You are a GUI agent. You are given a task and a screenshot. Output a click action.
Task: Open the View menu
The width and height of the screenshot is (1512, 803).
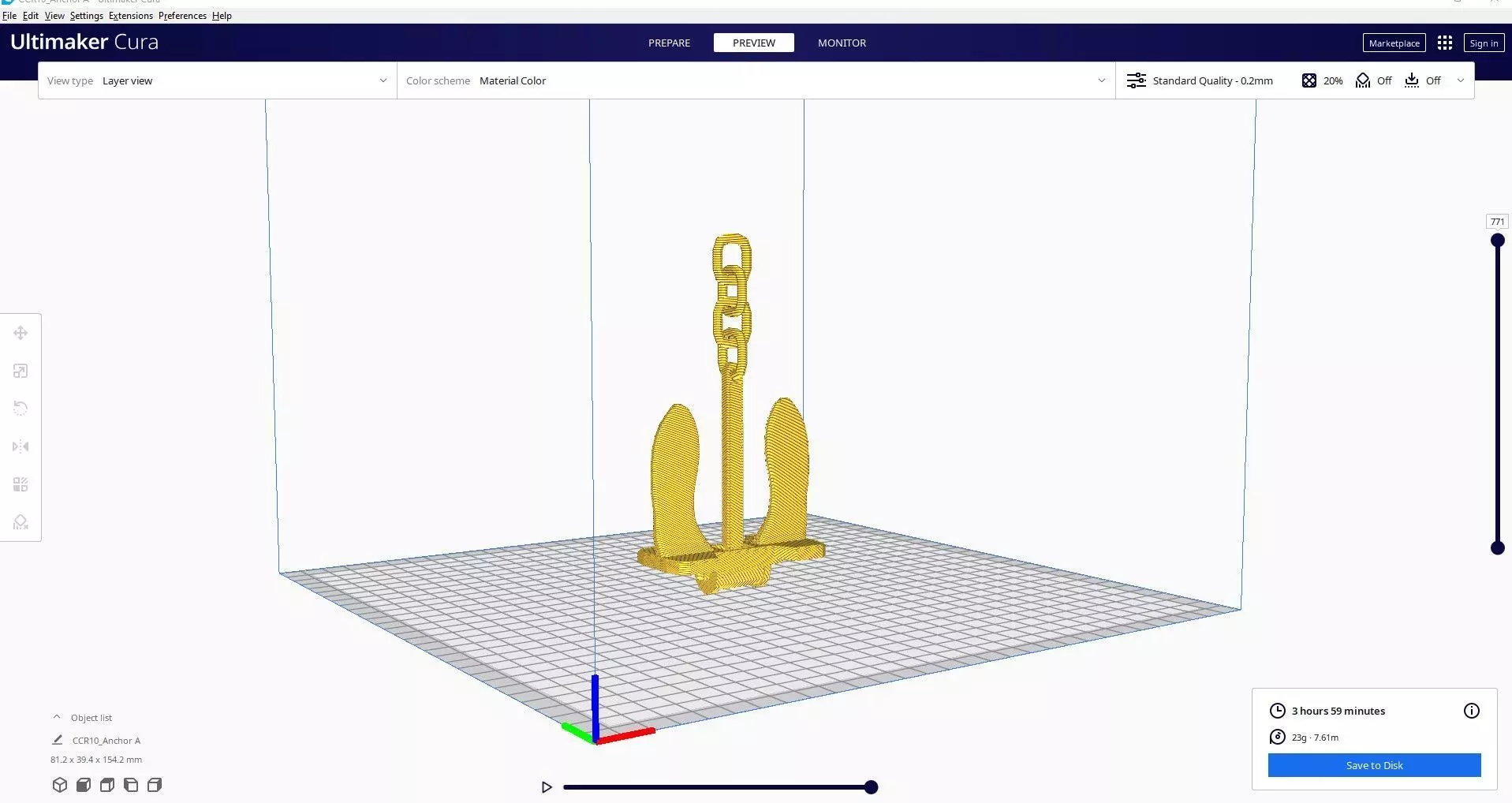(54, 16)
